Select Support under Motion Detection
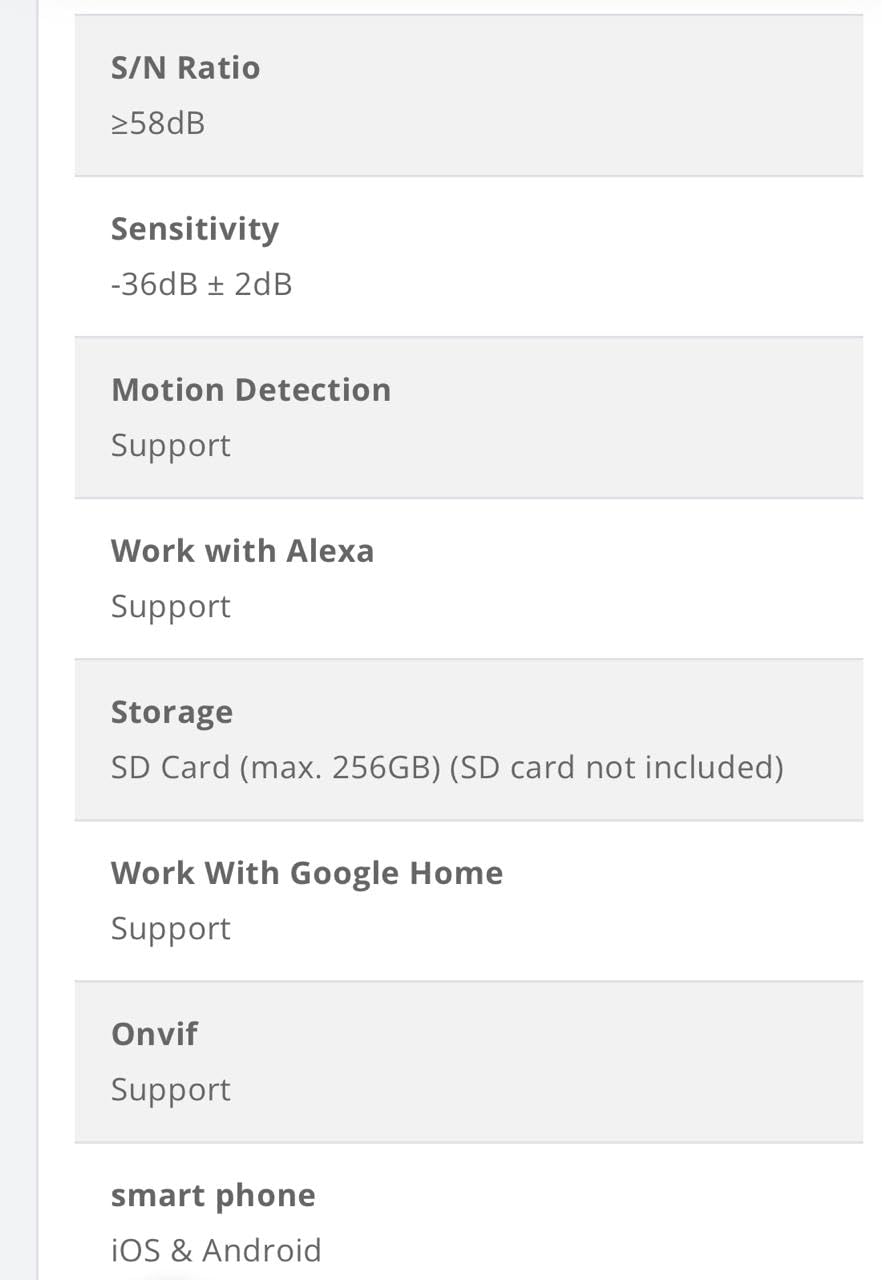Viewport: 882px width, 1280px height. click(x=170, y=446)
